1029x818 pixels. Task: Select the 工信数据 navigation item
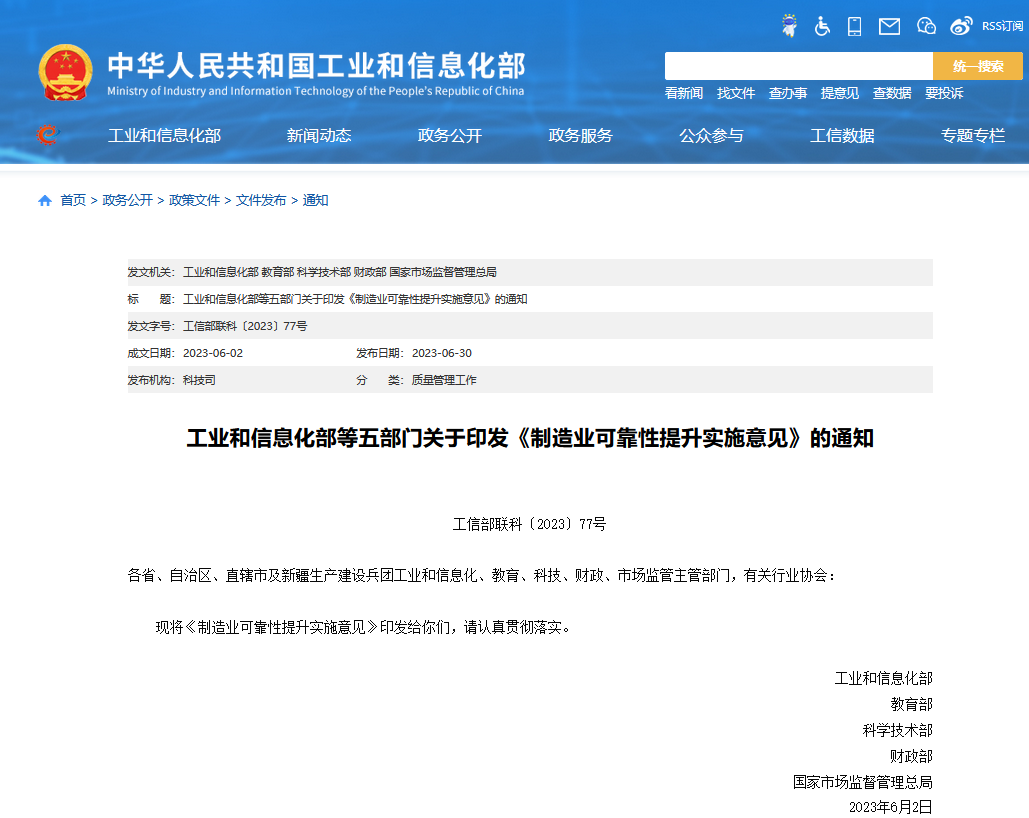[x=842, y=136]
